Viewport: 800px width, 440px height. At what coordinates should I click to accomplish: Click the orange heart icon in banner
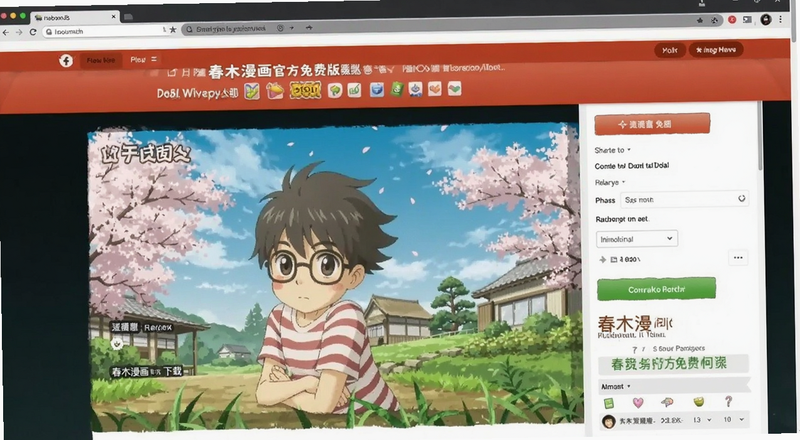435,89
